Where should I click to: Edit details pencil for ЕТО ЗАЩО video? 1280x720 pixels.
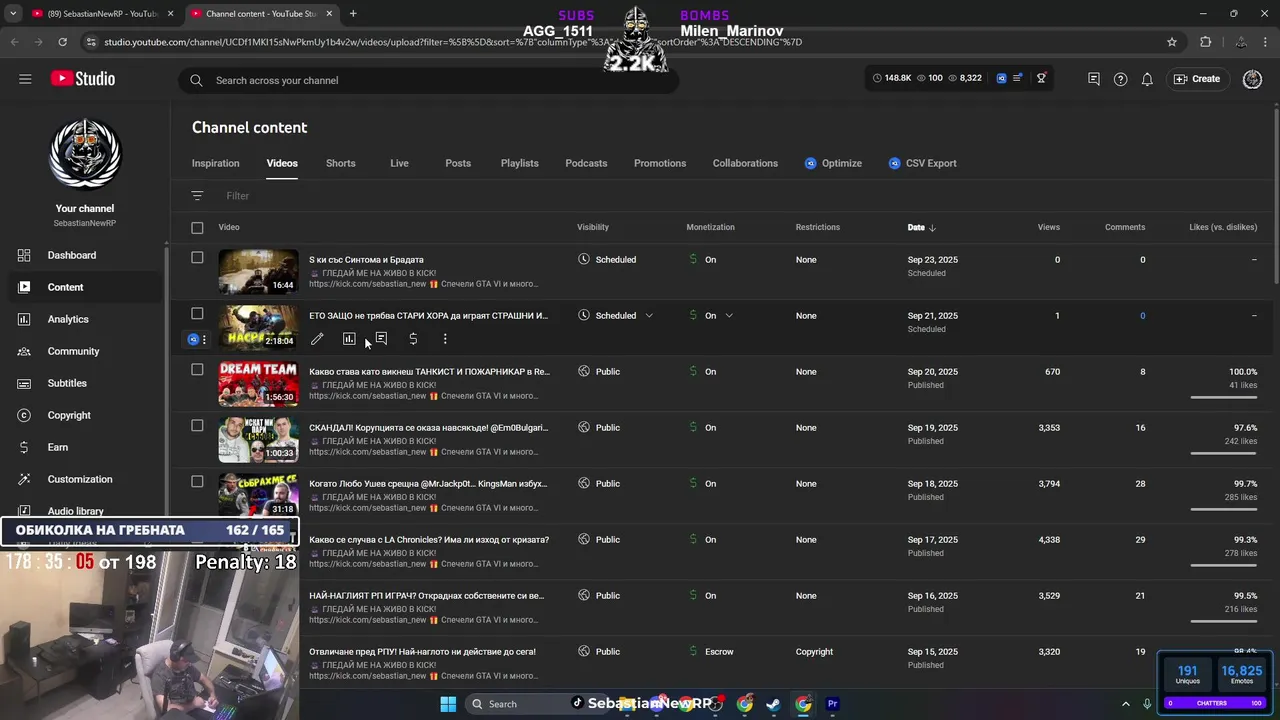[x=317, y=339]
